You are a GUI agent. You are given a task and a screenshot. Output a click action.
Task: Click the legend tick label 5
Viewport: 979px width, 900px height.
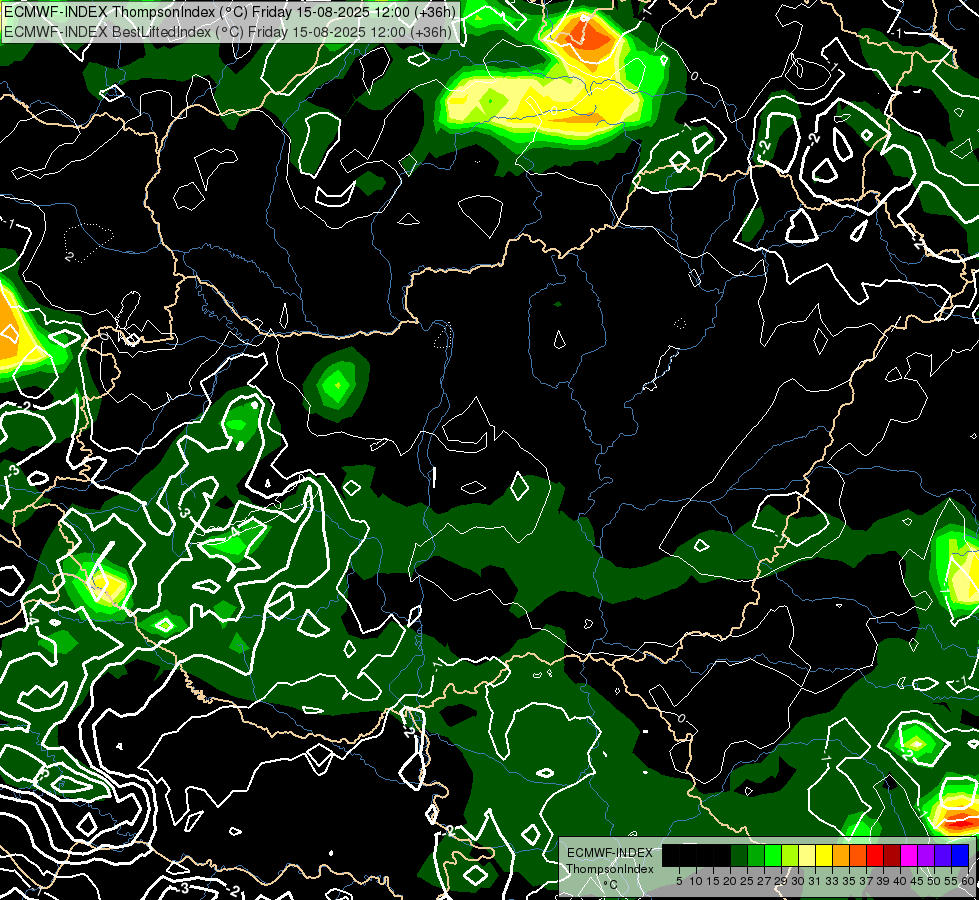click(679, 881)
